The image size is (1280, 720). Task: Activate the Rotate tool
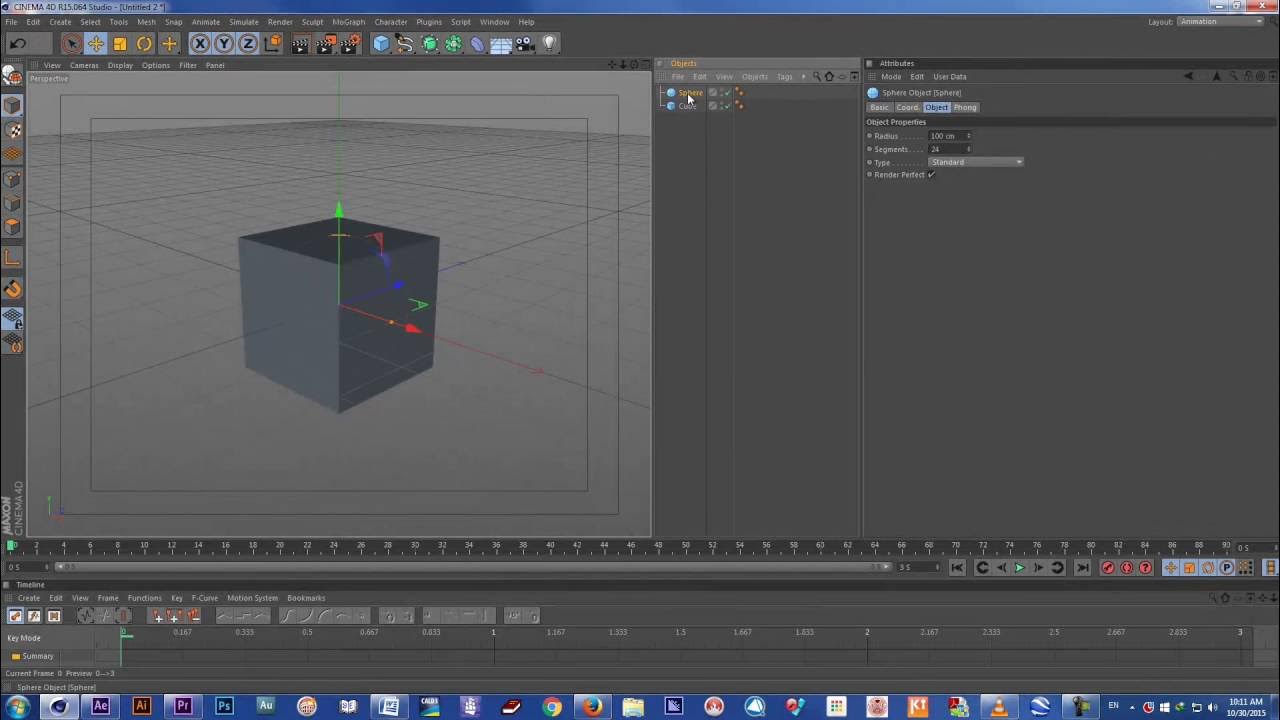click(x=144, y=43)
